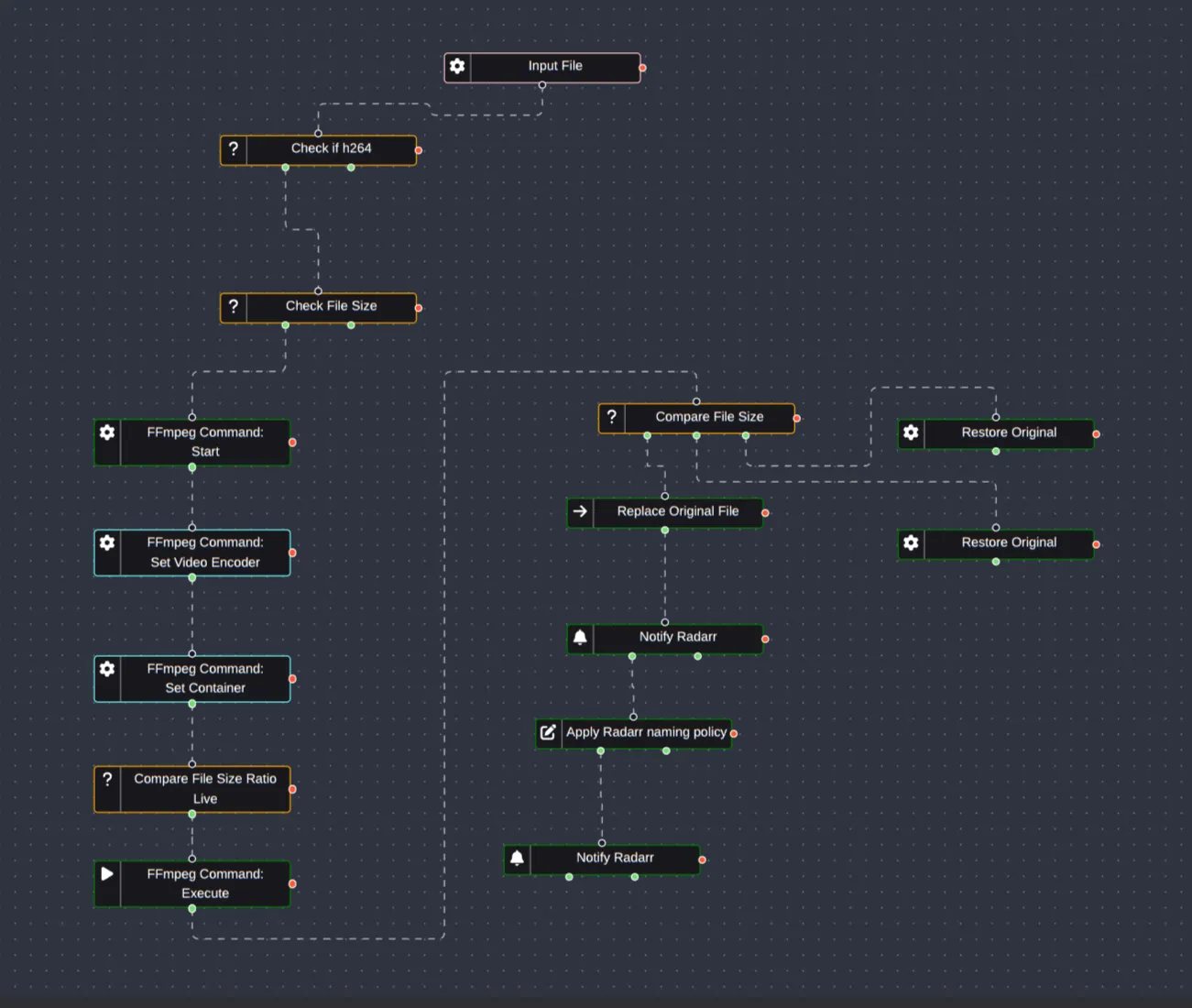The height and width of the screenshot is (1008, 1192).
Task: Click the white input port above Input File's connection to Check if h264
Action: click(x=319, y=134)
